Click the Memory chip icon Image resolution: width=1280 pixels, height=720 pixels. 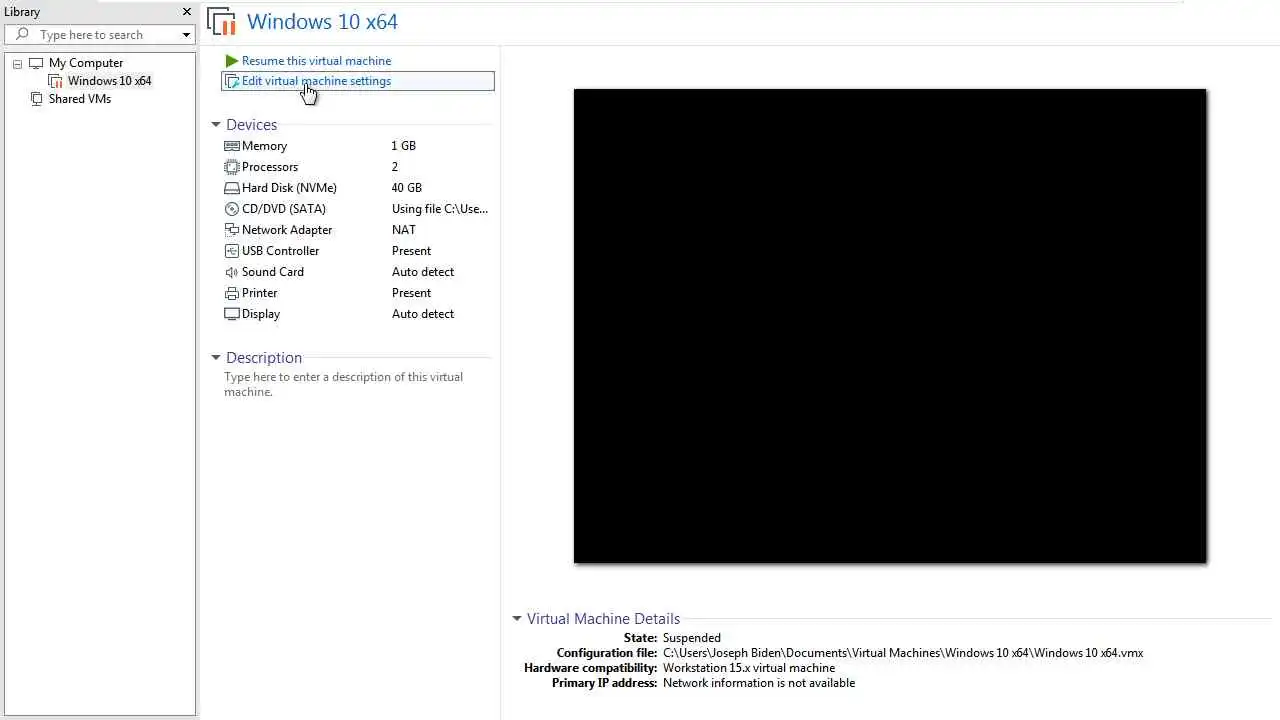point(232,146)
